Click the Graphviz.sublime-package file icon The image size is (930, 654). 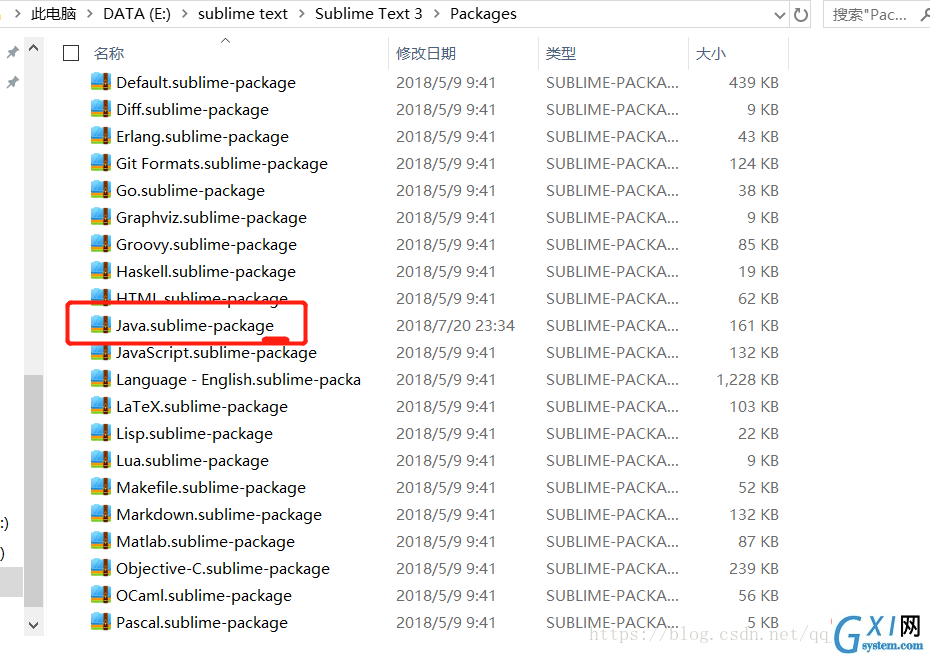coord(101,217)
